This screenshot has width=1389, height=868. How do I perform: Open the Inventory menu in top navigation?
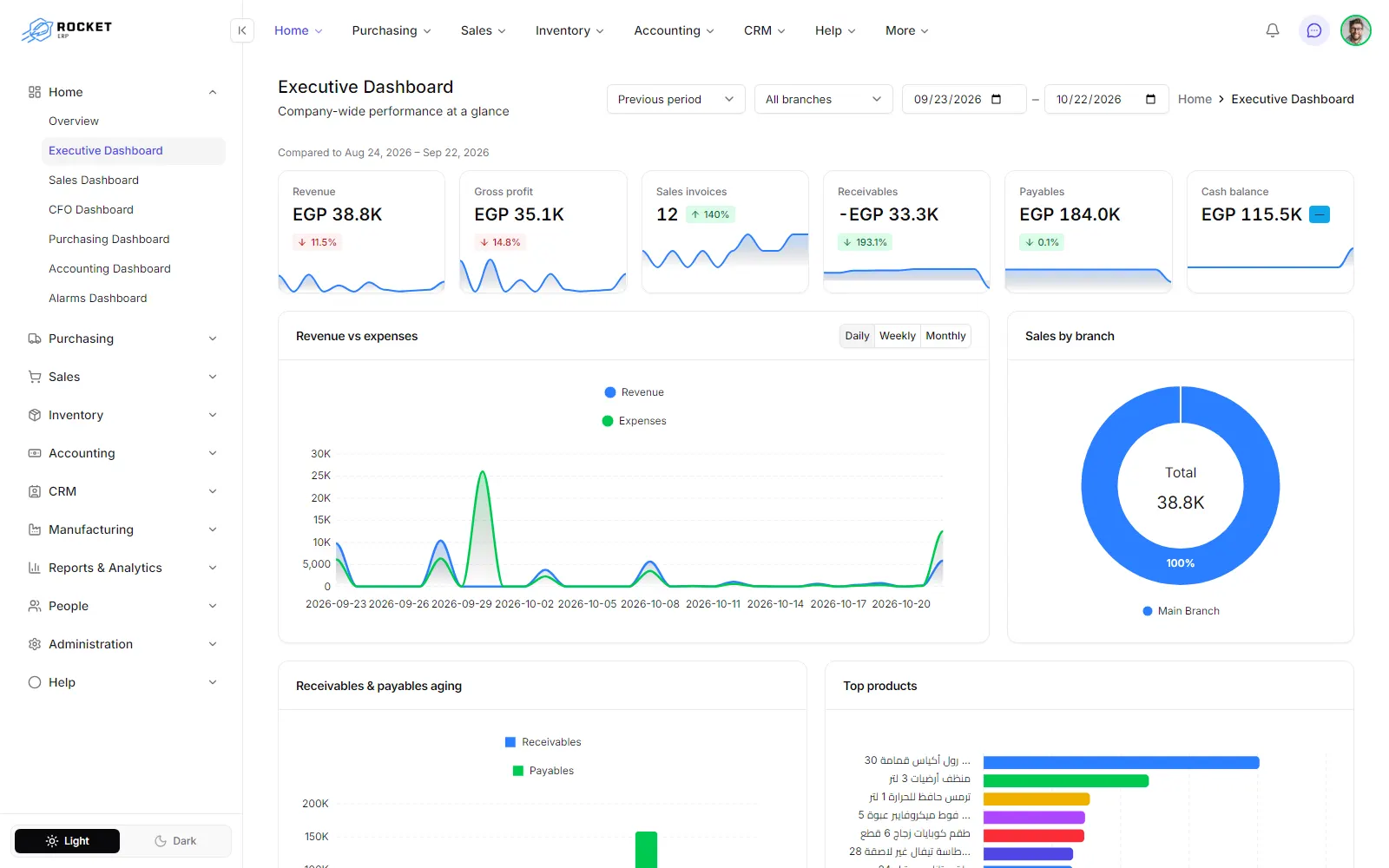coord(569,30)
